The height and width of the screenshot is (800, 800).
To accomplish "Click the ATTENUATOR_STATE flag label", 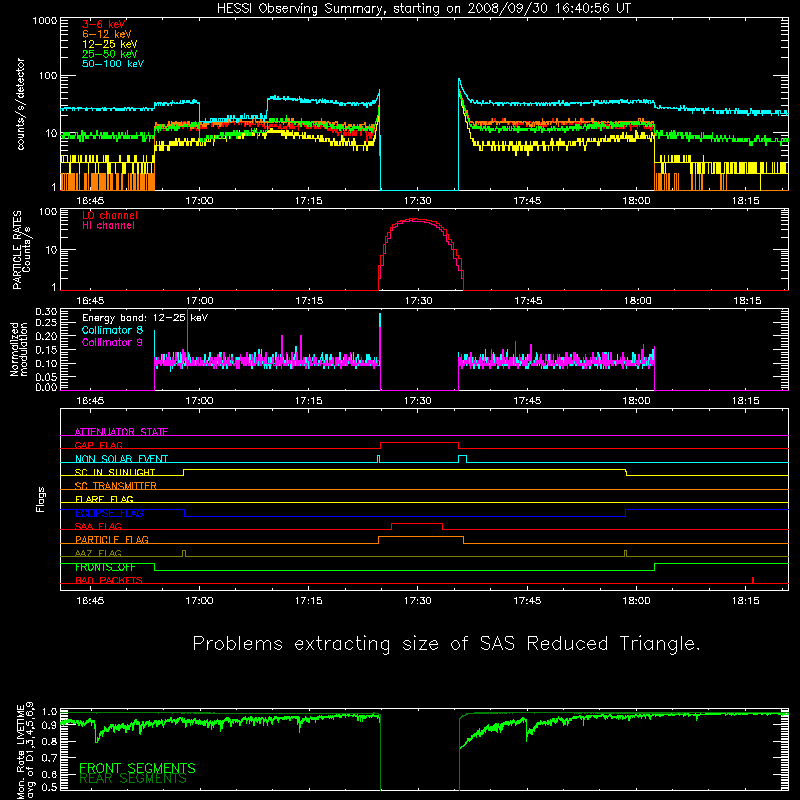I will 121,432.
